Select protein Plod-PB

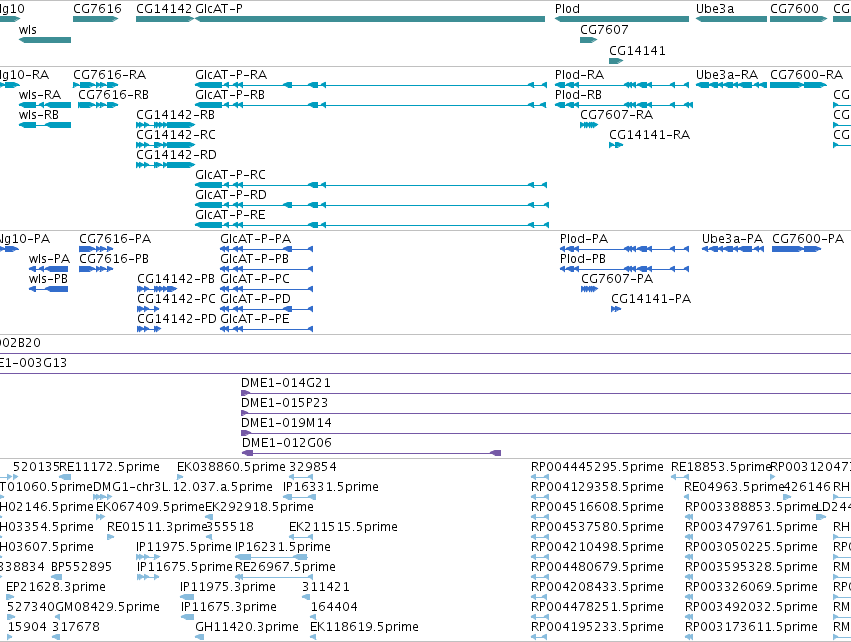click(x=624, y=269)
